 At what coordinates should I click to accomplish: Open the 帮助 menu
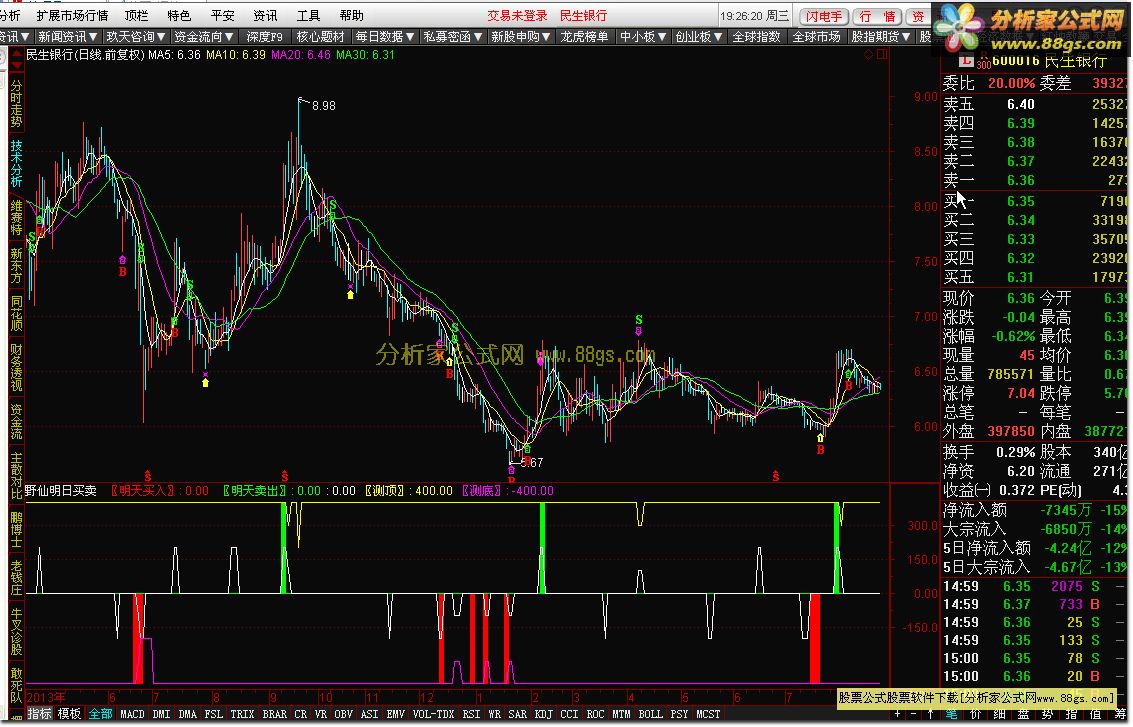point(351,15)
